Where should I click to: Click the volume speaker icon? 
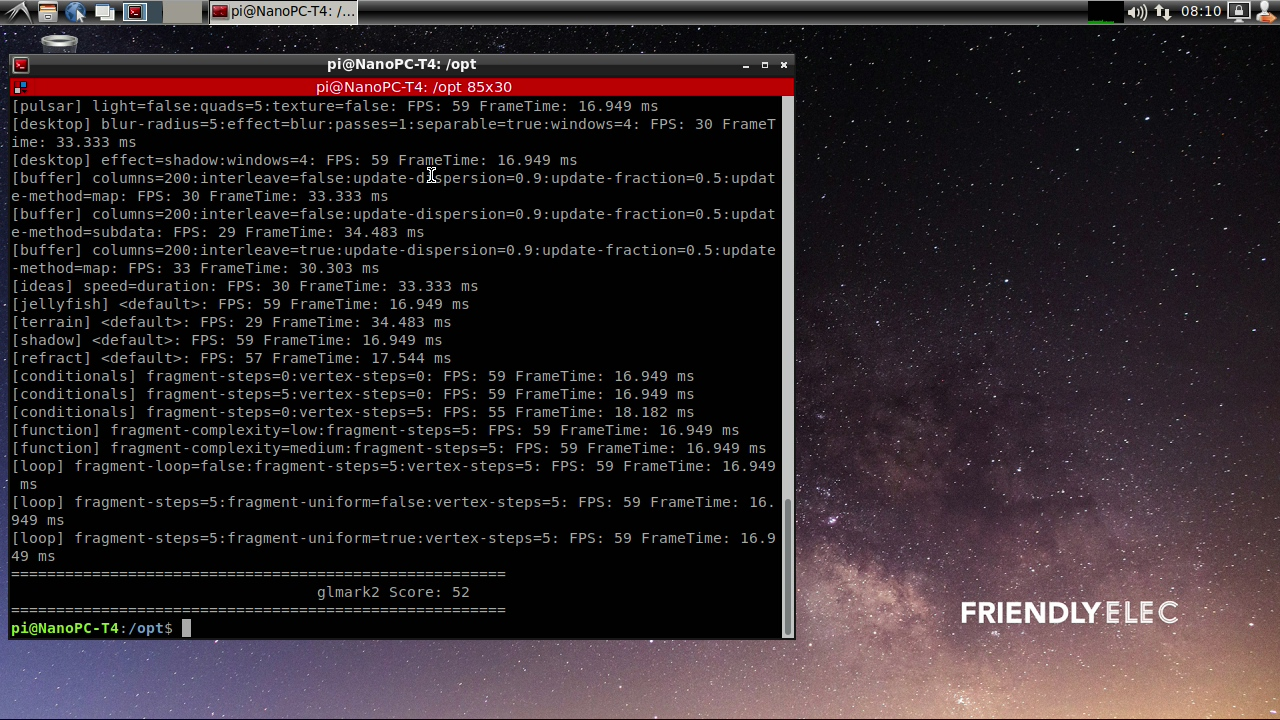[1137, 12]
